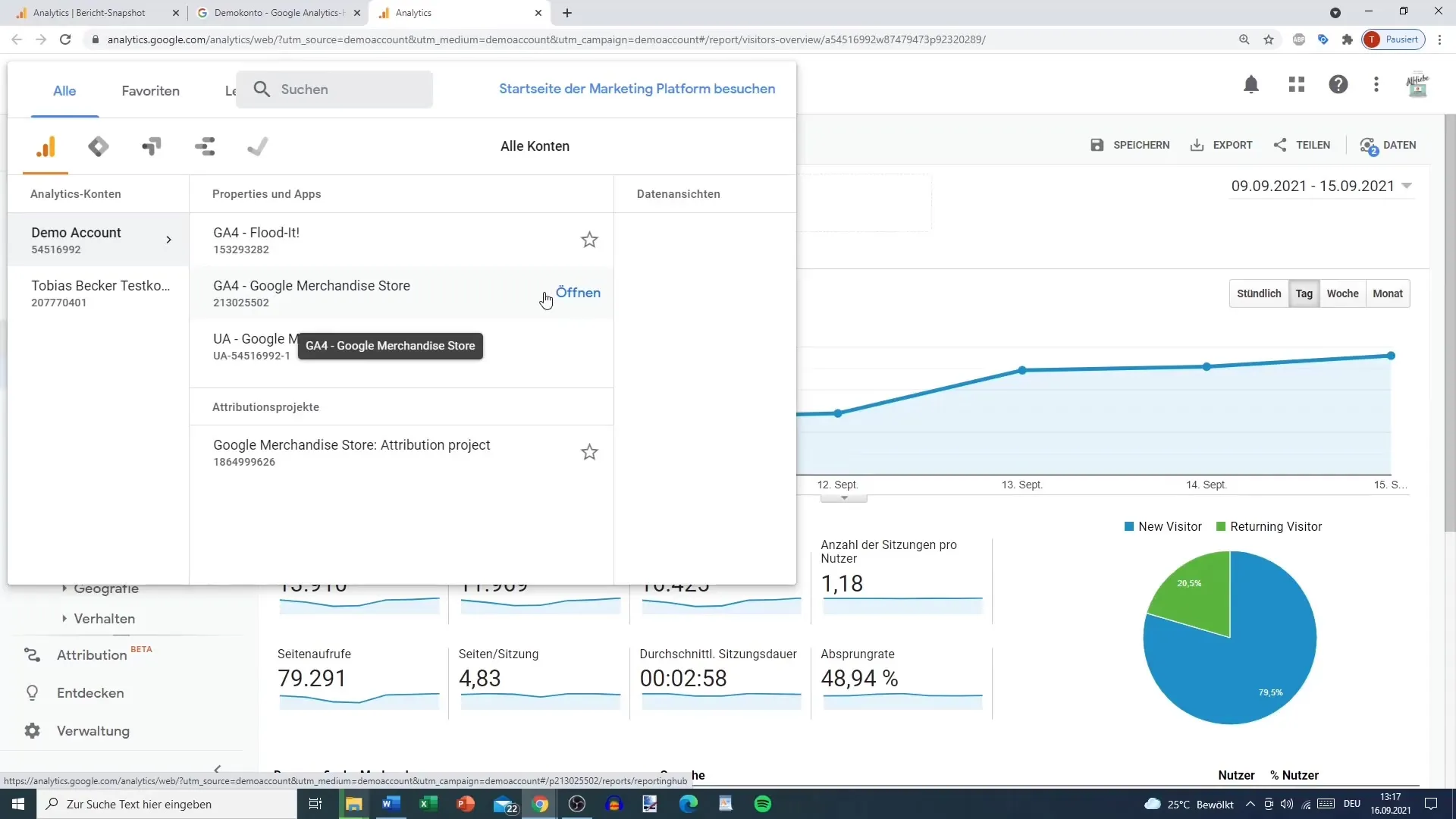Open the Google apps grid icon

1297,84
